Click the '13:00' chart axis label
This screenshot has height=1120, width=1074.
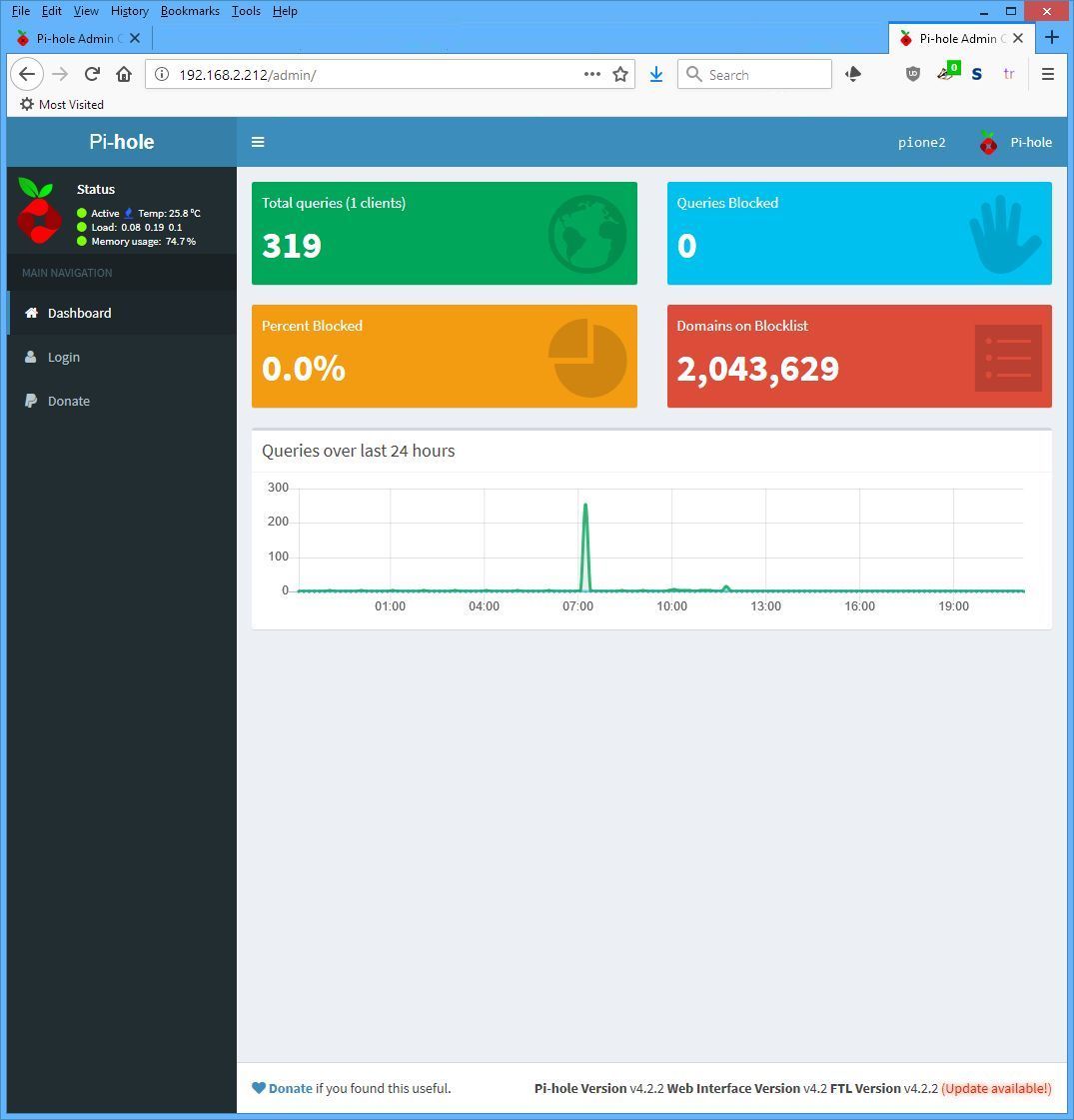tap(765, 606)
